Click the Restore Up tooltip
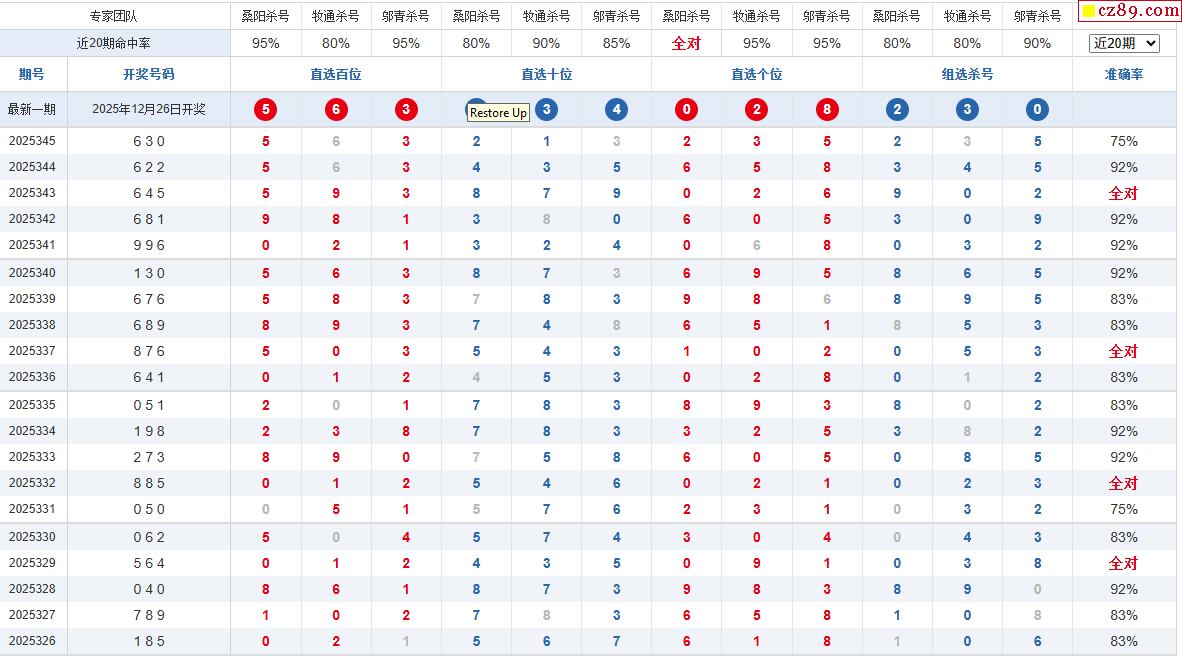 coord(498,112)
